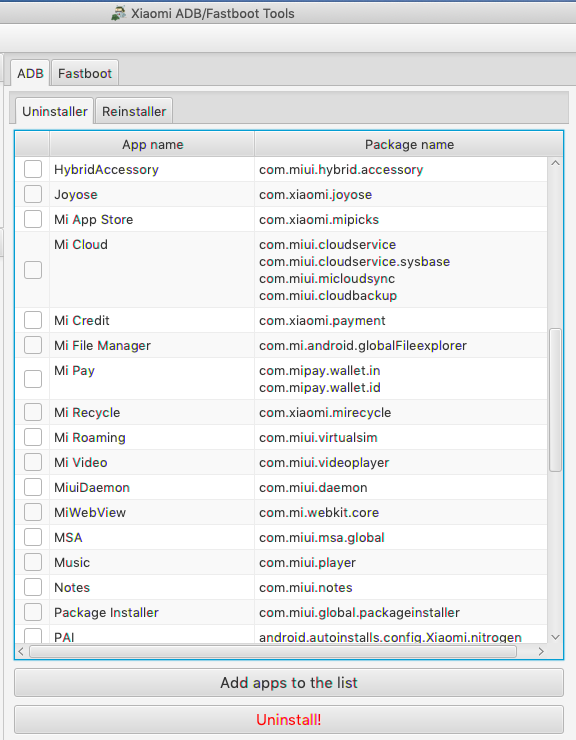The height and width of the screenshot is (740, 576).
Task: Select the com.xiaomi.mirecycle cell
Action: (401, 412)
